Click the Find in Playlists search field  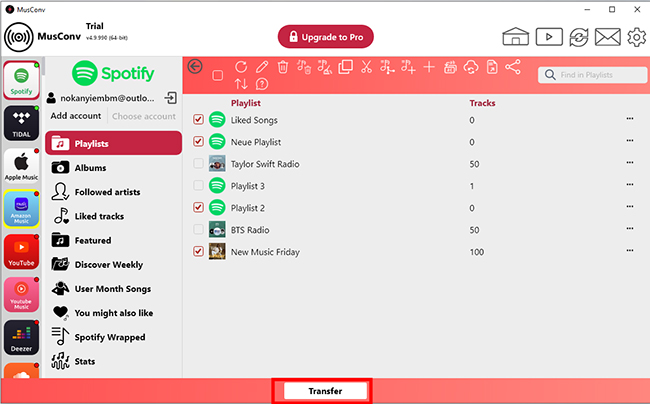click(x=592, y=75)
